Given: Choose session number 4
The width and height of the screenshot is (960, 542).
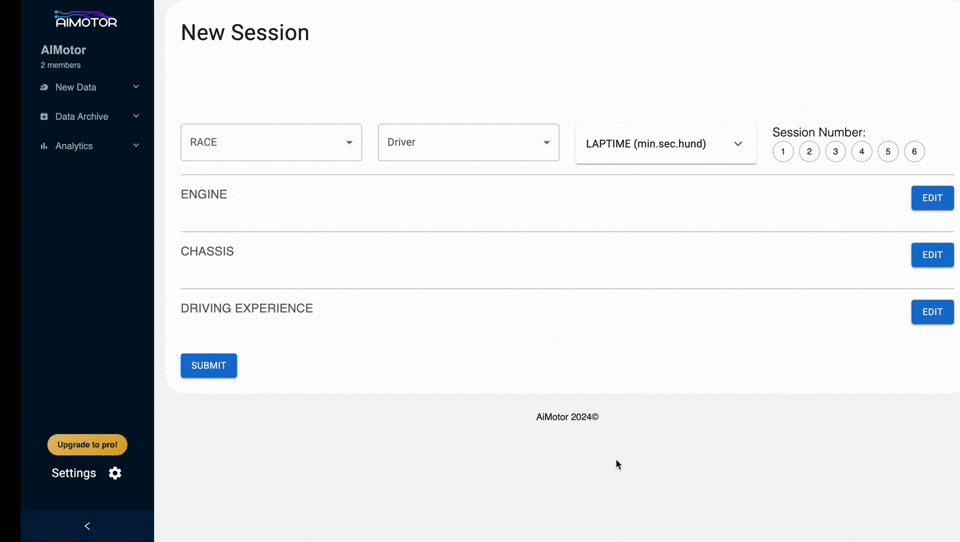Looking at the screenshot, I should point(862,152).
